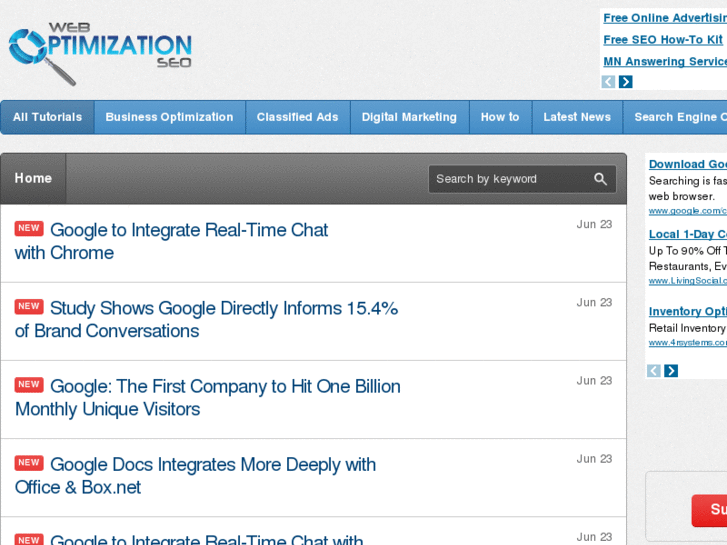Viewport: 727px width, 545px height.
Task: Click MN Answering Service ad link
Action: 665,62
